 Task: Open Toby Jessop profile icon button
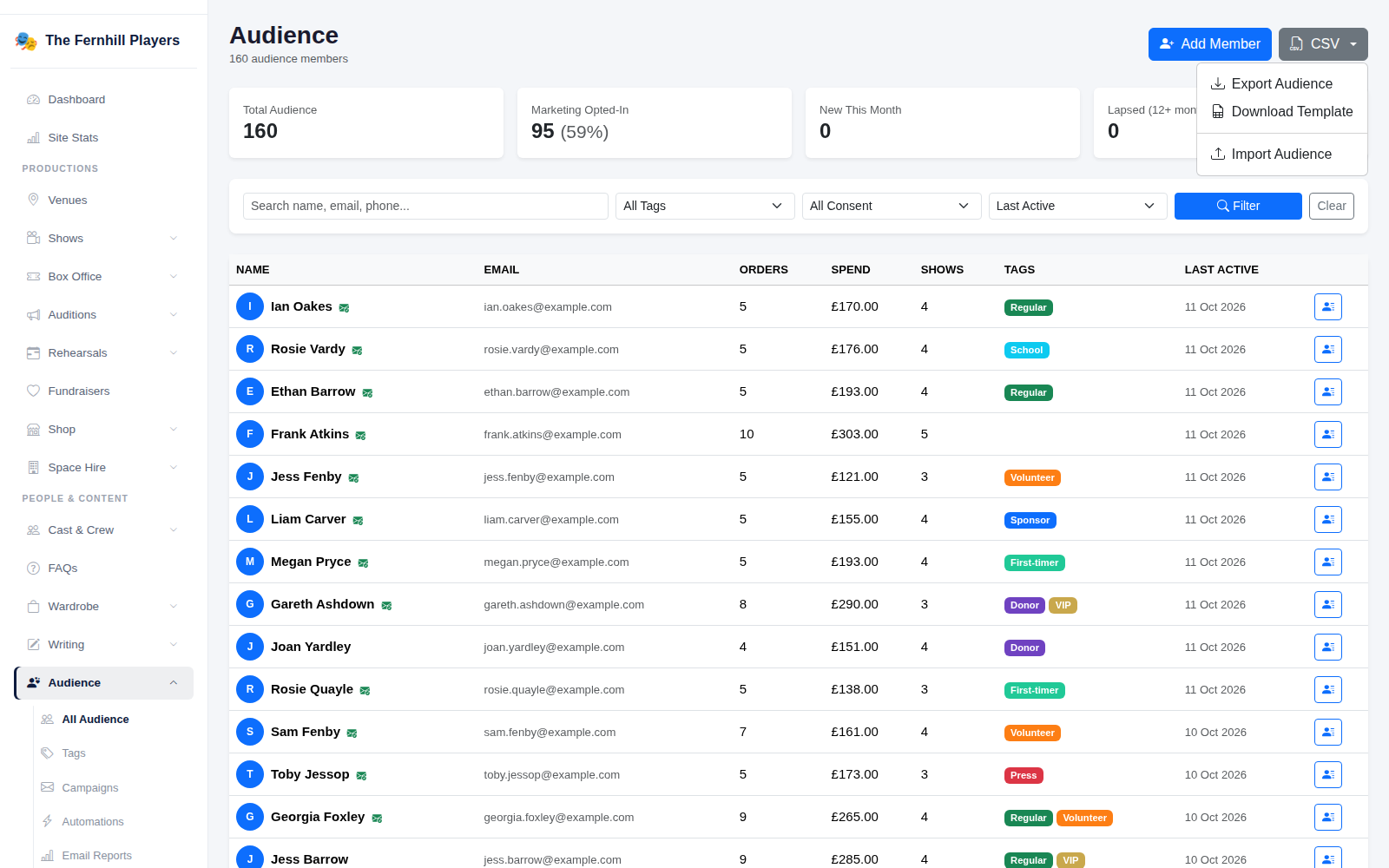click(x=1327, y=774)
